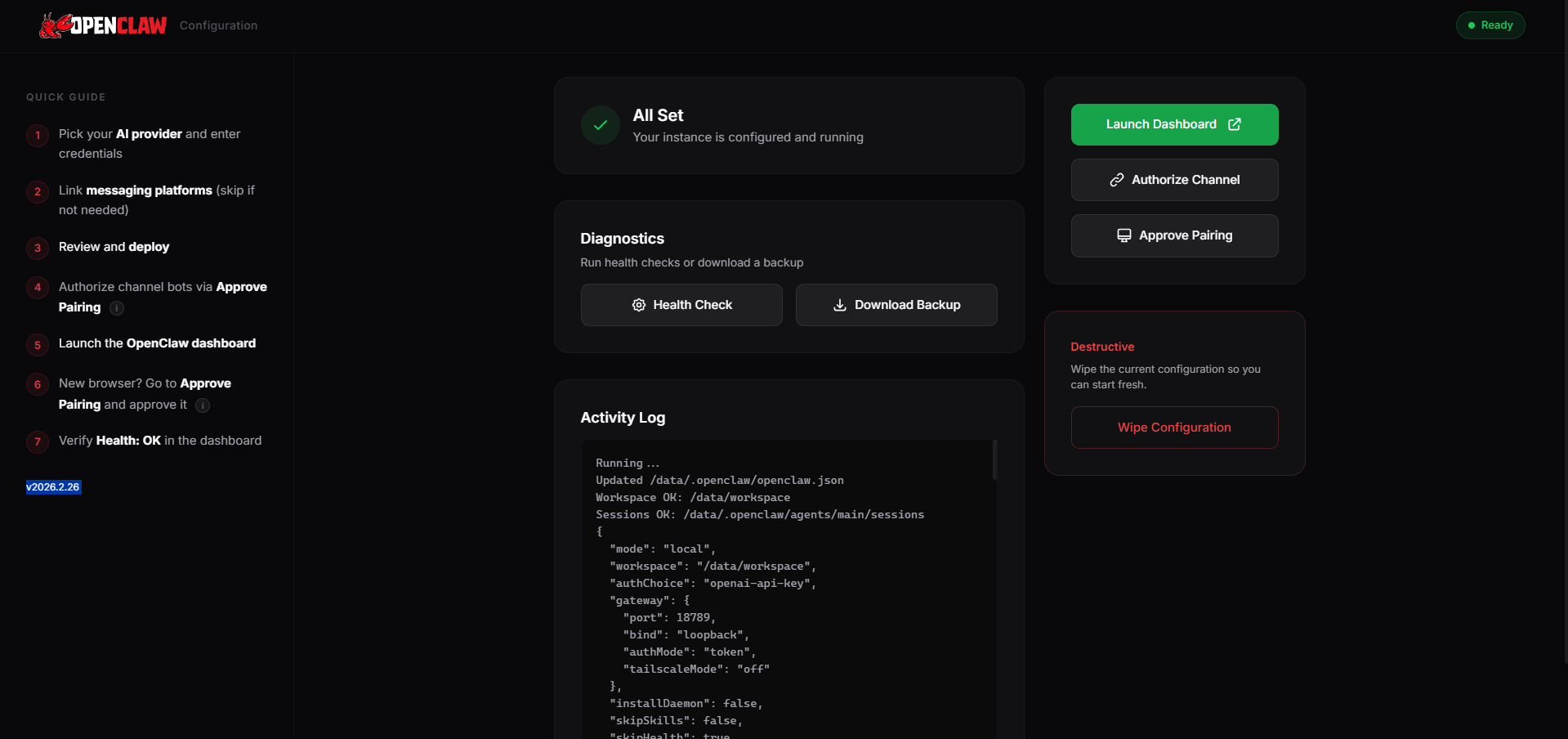Select the Configuration header label
Viewport: 1568px width, 739px height.
tap(217, 25)
